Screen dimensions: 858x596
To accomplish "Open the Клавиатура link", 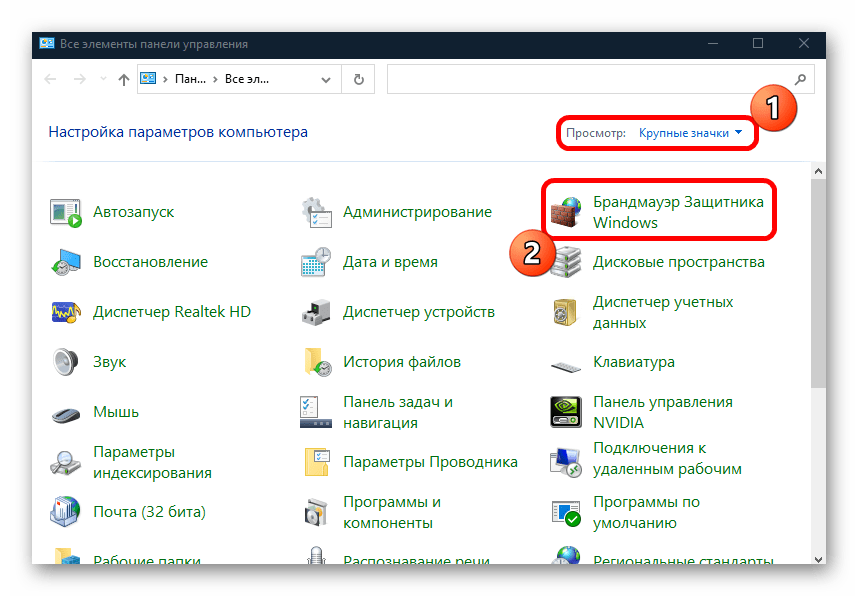I will 634,362.
